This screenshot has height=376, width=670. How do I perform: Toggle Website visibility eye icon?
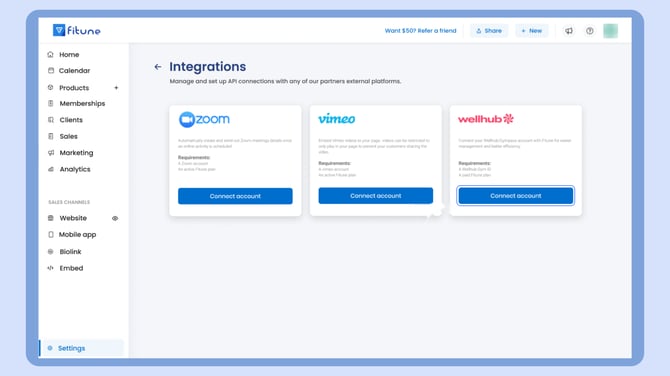pos(115,218)
